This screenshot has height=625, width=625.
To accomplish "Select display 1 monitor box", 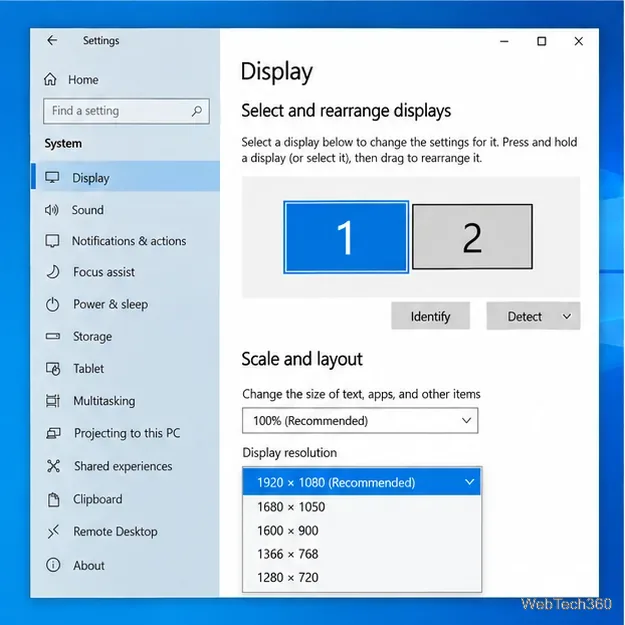I will click(x=346, y=237).
